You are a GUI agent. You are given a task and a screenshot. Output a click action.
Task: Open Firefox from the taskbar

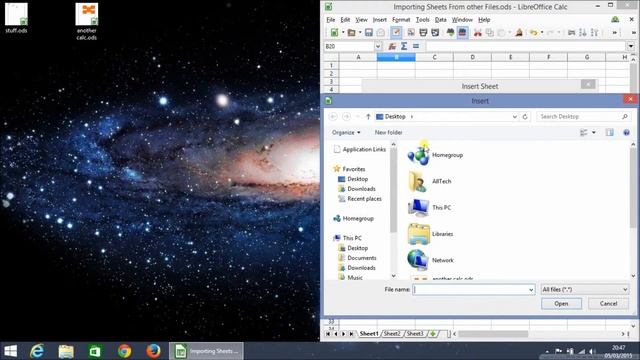[153, 351]
